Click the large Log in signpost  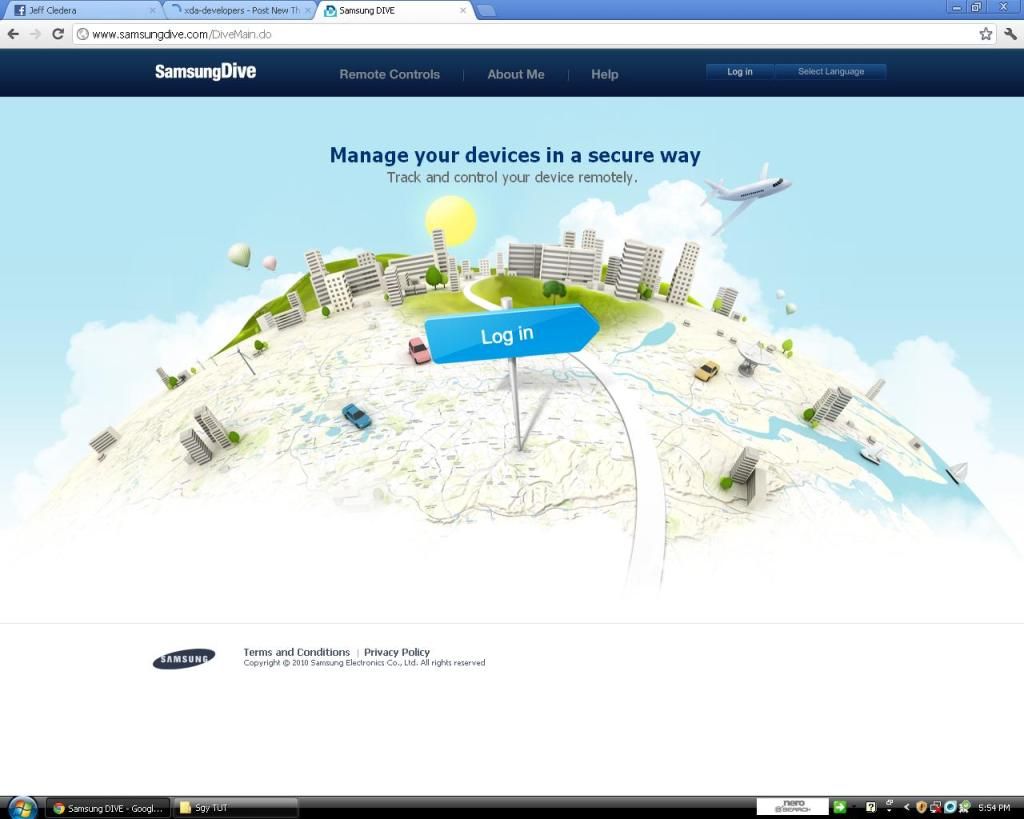[x=511, y=334]
